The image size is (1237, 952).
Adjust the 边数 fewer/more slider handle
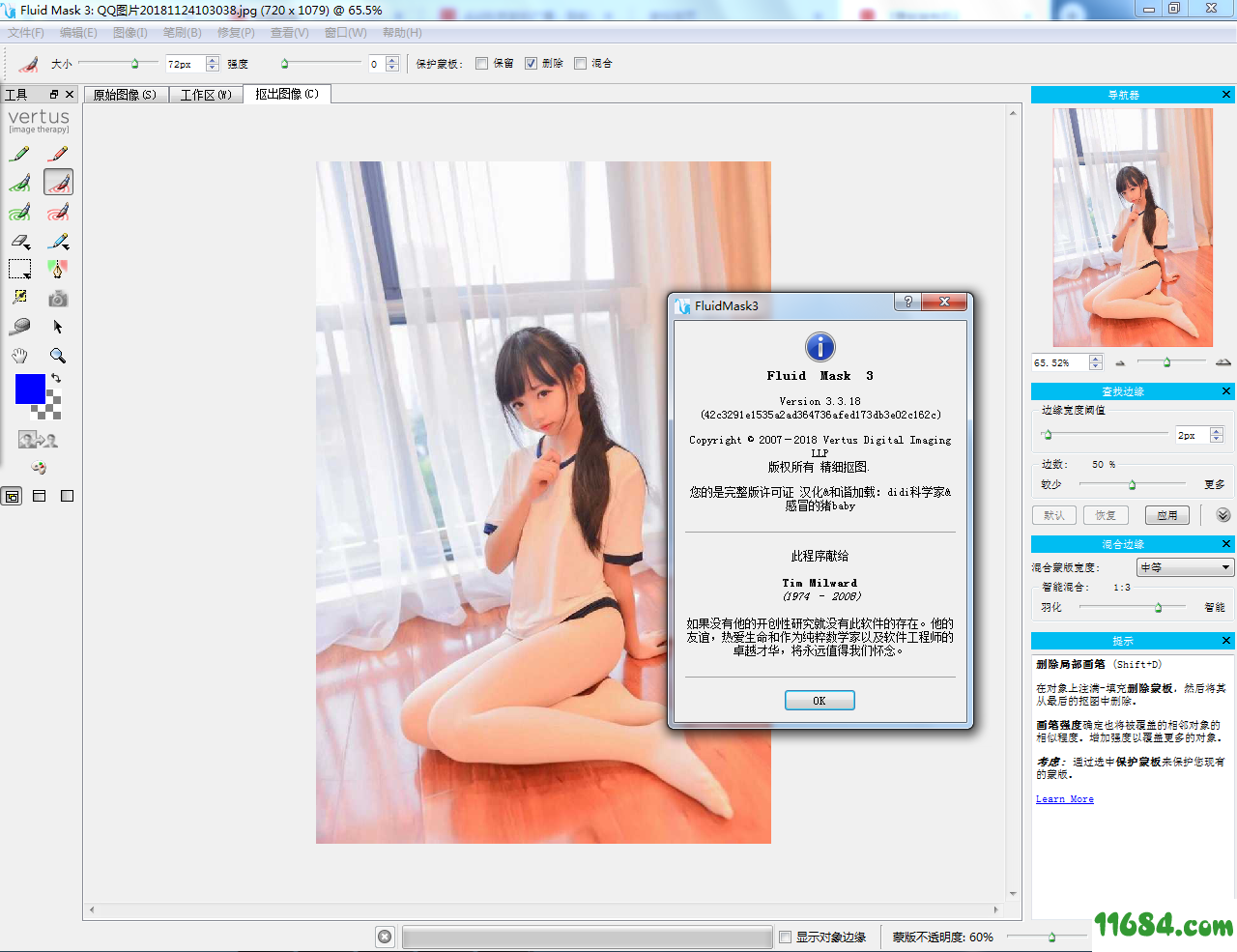pyautogui.click(x=1133, y=484)
